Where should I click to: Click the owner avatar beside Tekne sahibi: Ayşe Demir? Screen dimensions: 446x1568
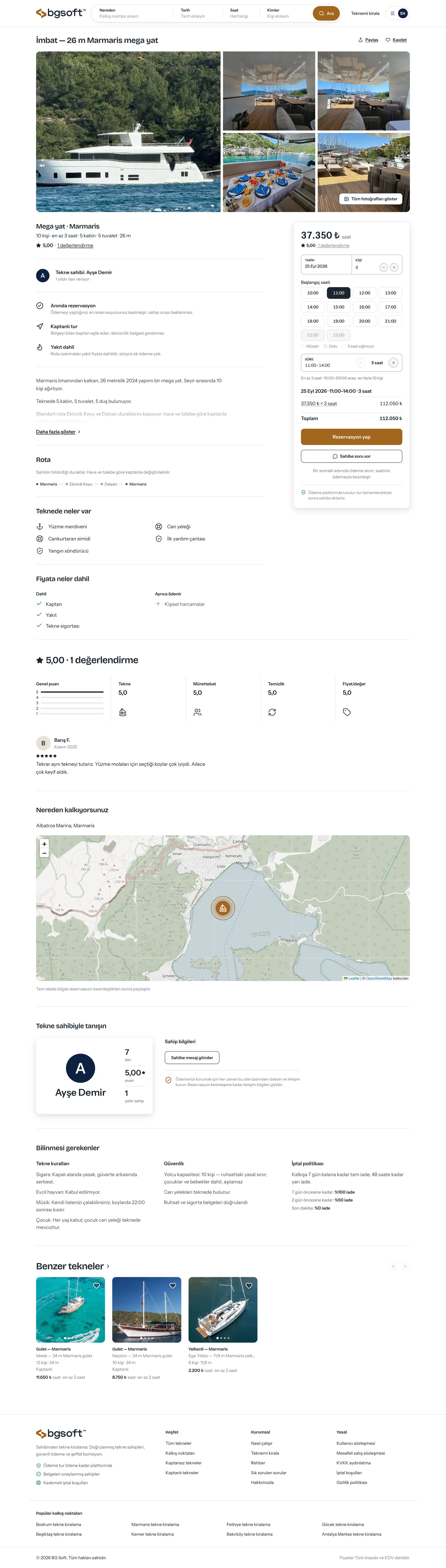[43, 276]
